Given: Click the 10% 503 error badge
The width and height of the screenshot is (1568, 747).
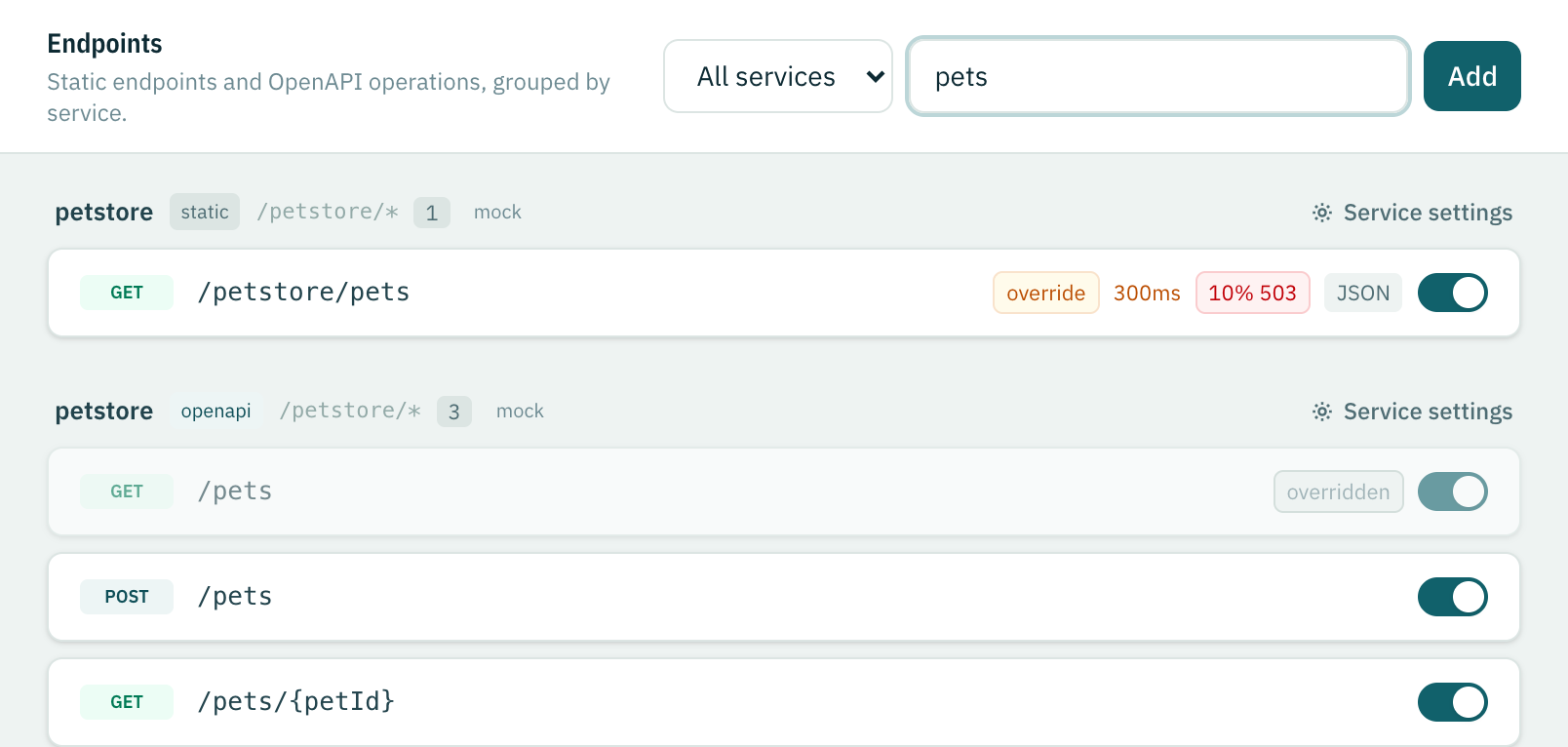Looking at the screenshot, I should (x=1253, y=293).
